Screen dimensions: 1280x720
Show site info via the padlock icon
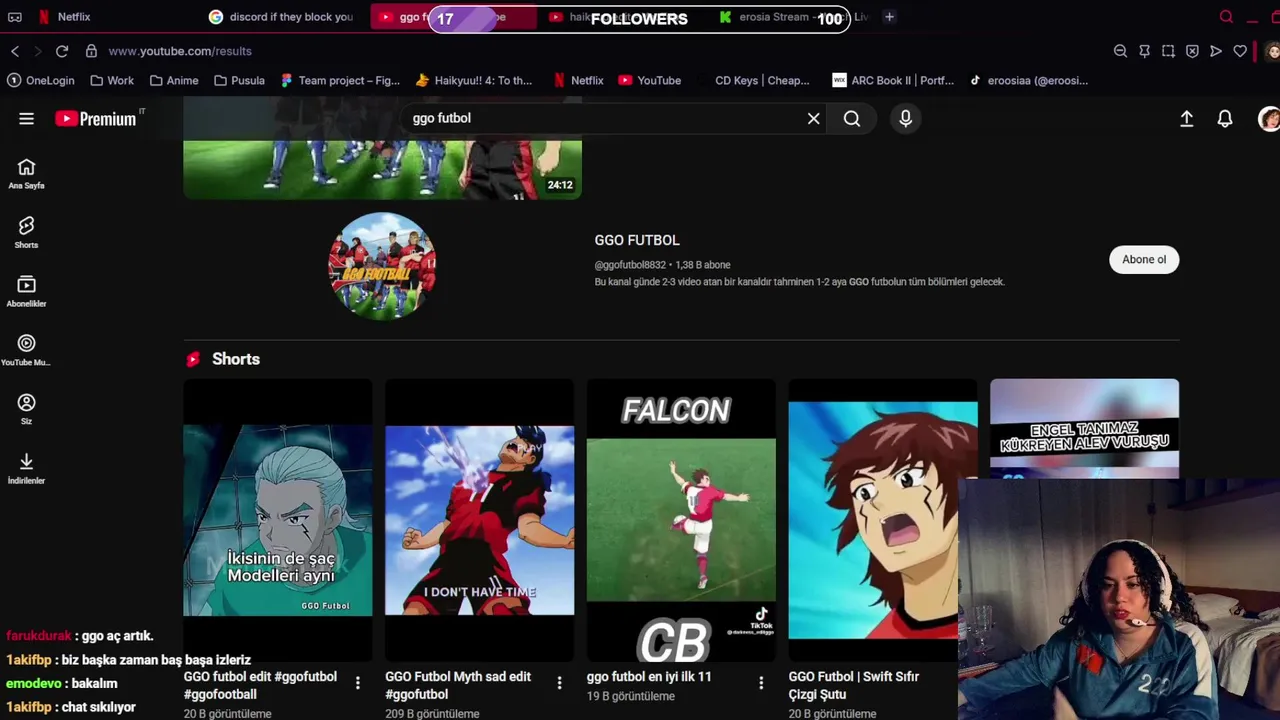pyautogui.click(x=91, y=51)
